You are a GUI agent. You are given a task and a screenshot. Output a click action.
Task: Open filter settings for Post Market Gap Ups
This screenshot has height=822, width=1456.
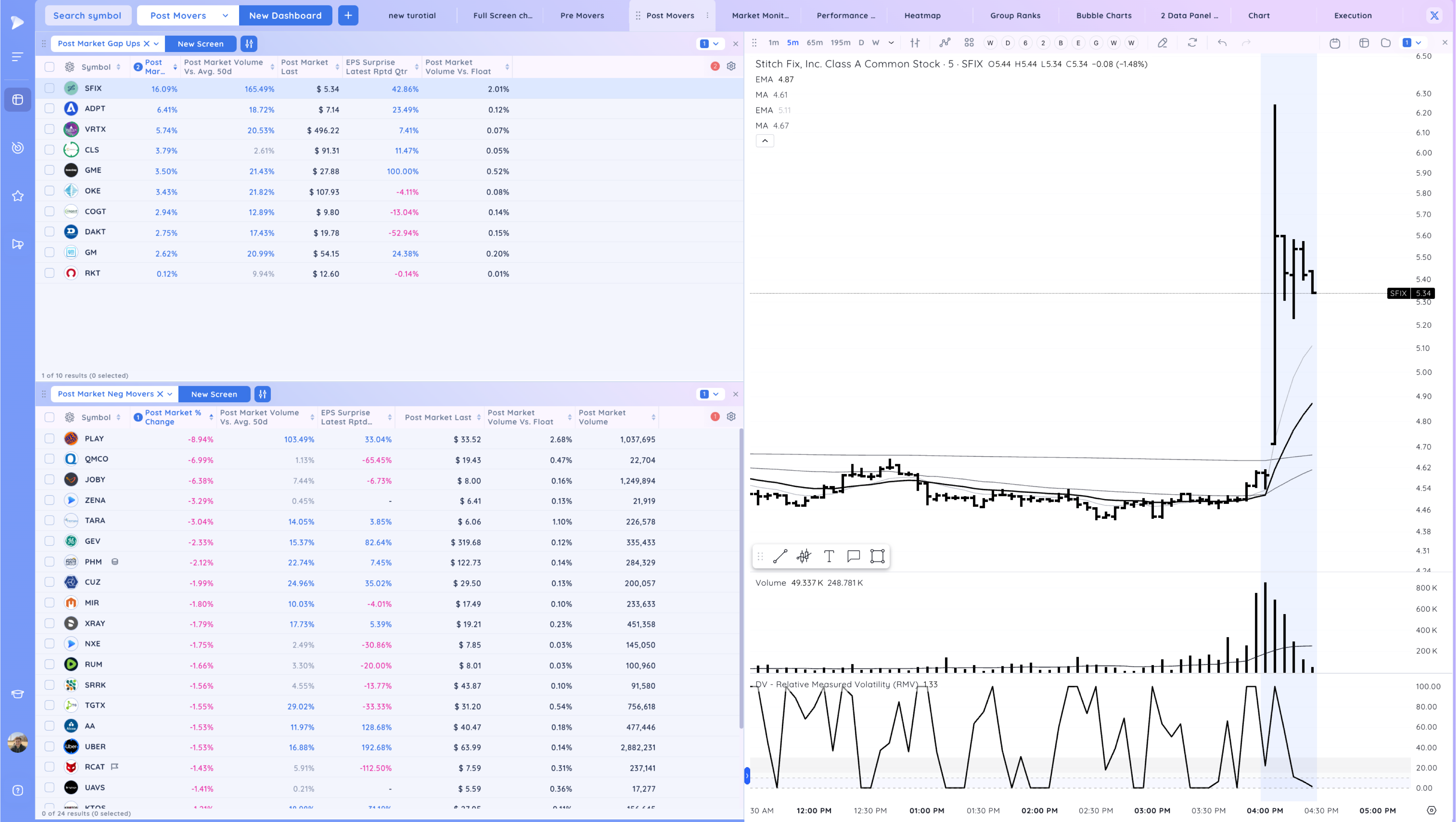[249, 44]
